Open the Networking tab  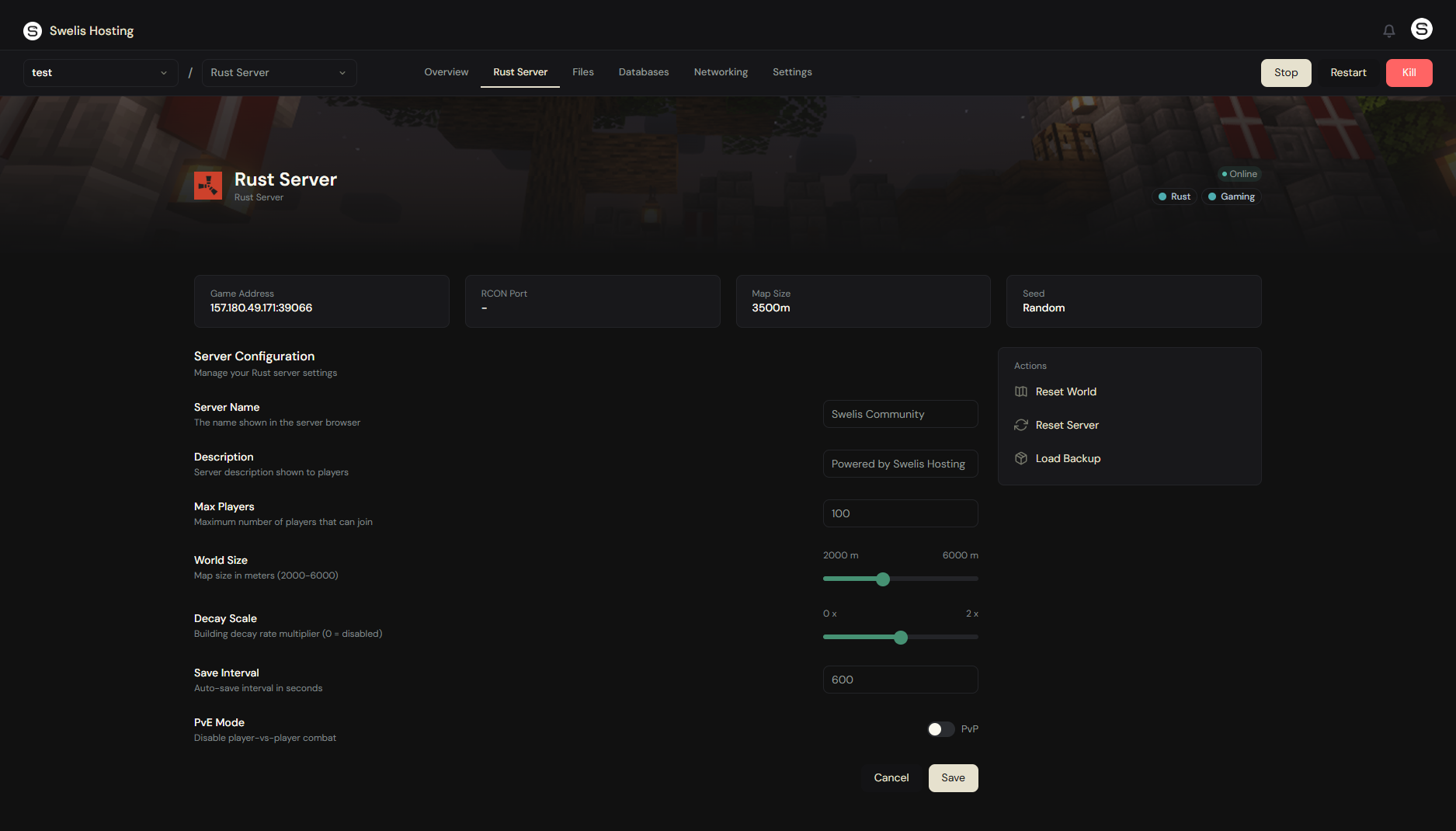[721, 71]
